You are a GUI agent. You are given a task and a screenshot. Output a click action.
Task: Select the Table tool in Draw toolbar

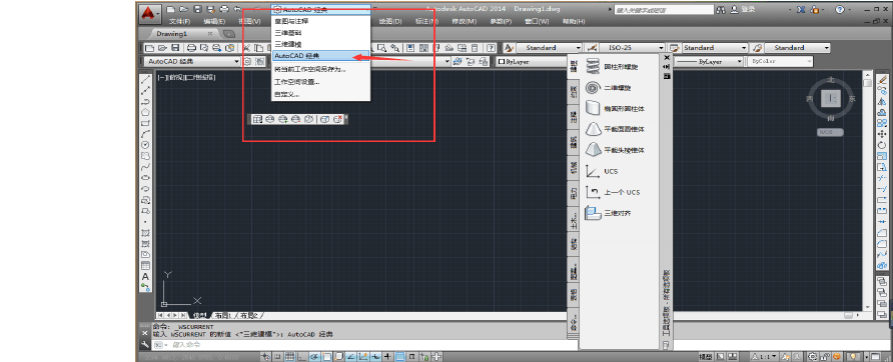point(146,266)
